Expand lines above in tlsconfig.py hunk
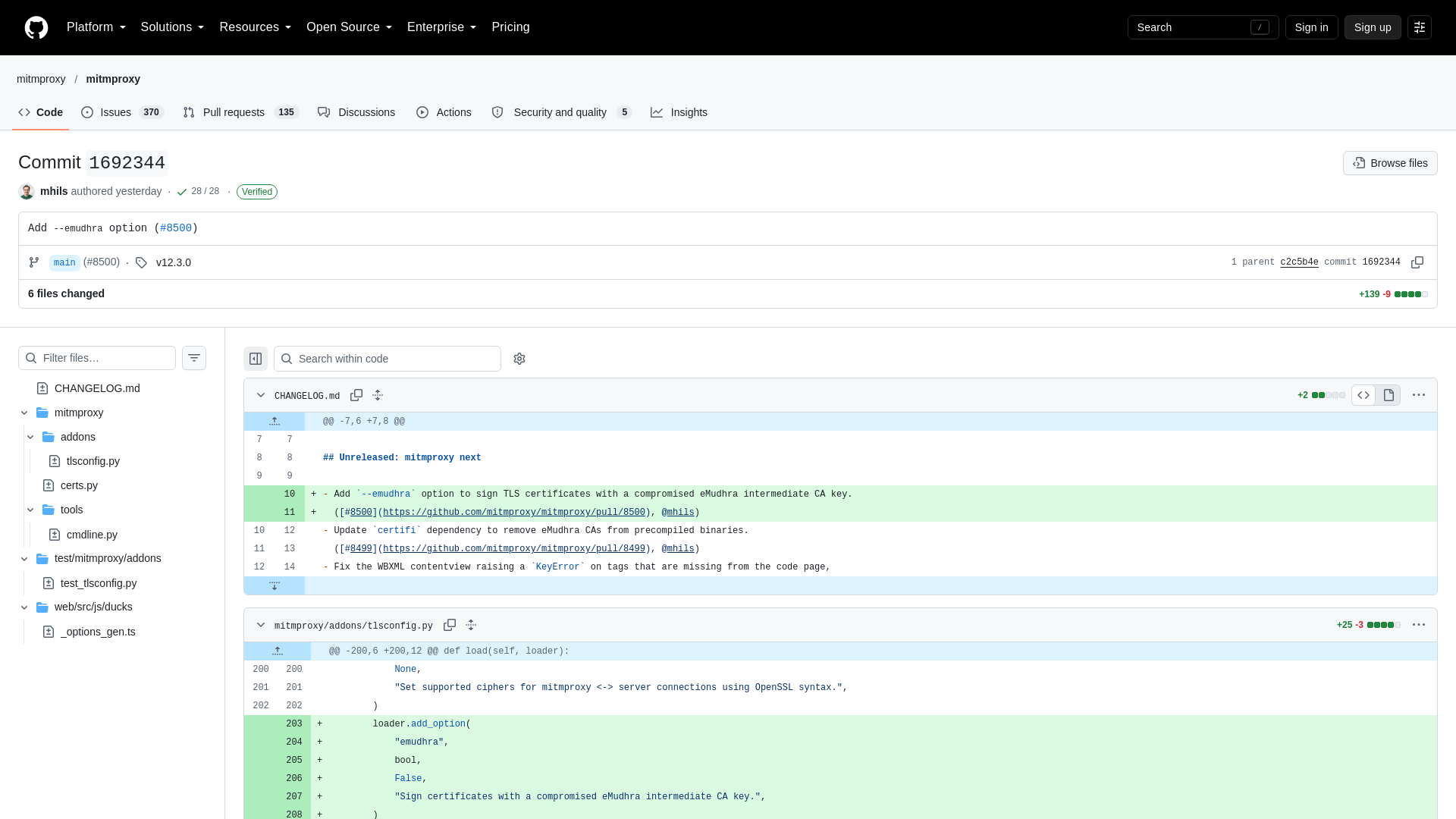The width and height of the screenshot is (1456, 819). click(278, 651)
